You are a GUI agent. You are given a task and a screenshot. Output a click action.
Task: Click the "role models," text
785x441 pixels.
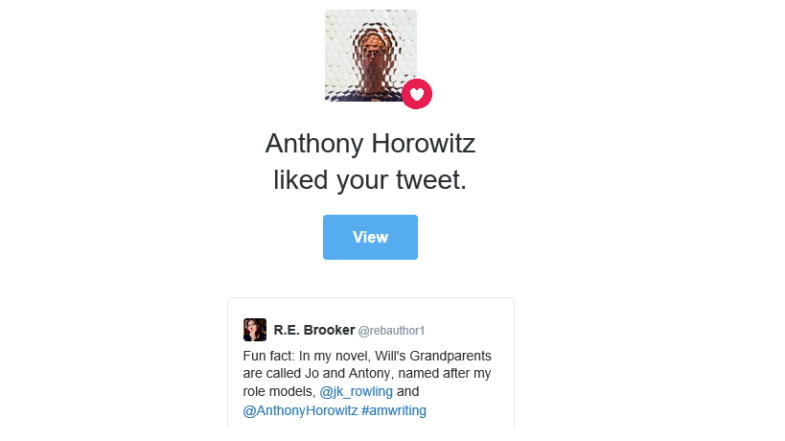click(x=279, y=391)
